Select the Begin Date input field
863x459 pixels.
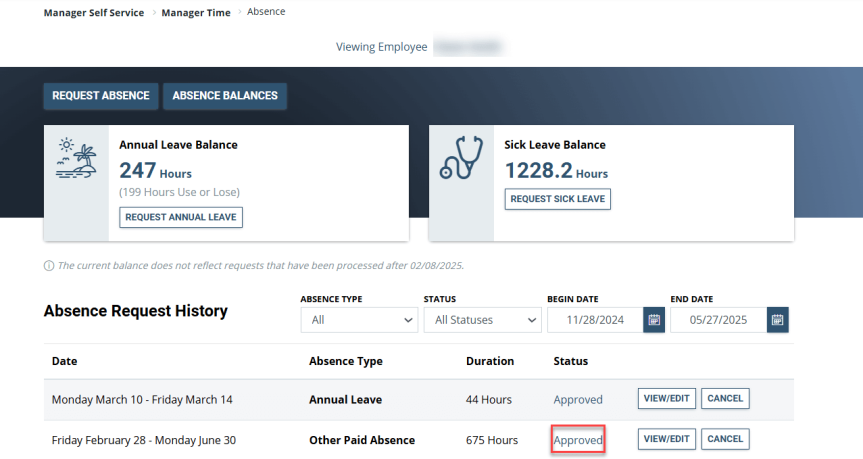point(594,320)
